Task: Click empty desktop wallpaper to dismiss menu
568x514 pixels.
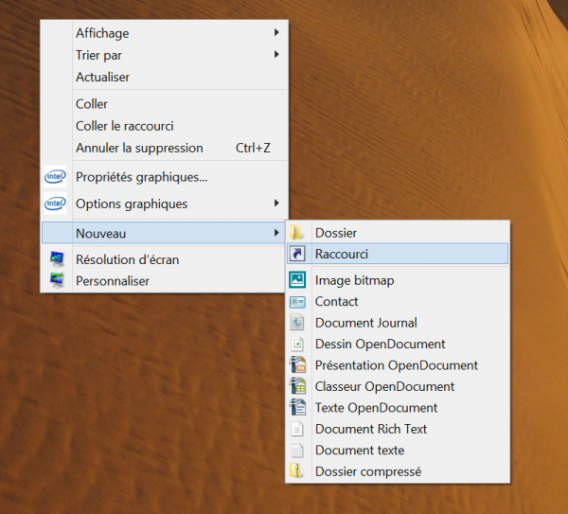Action: (x=417, y=109)
